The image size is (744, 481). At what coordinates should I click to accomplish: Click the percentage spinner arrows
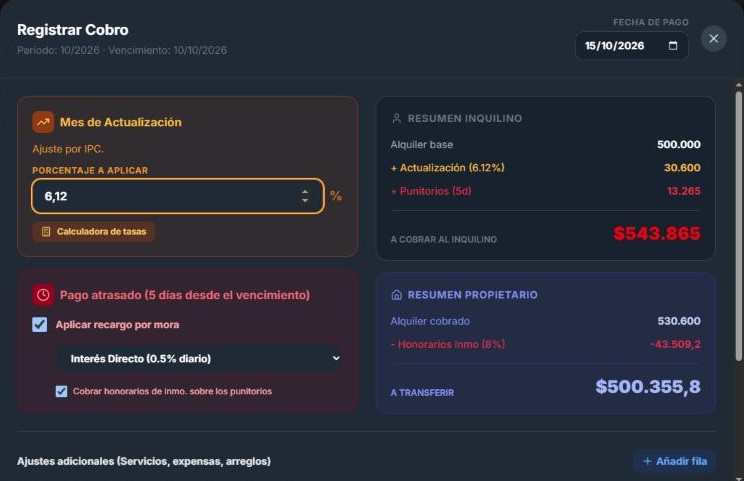tap(305, 196)
